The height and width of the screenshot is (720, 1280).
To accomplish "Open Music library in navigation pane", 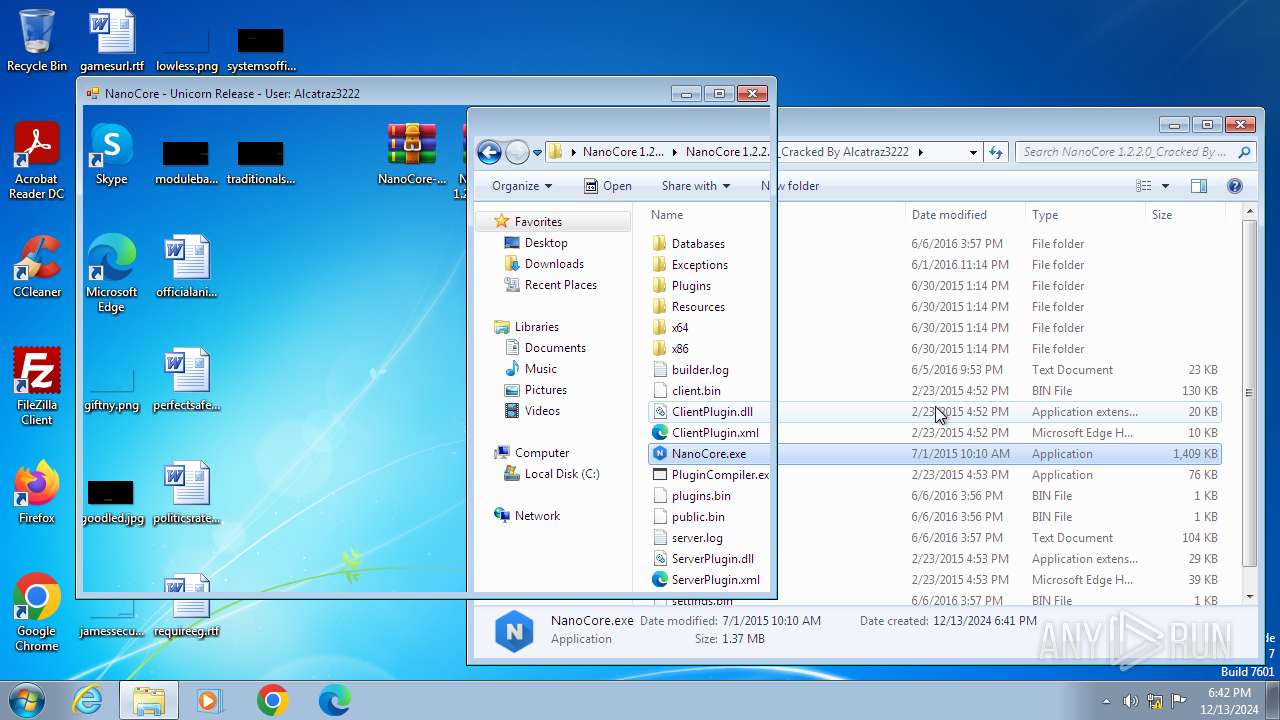I will (541, 369).
